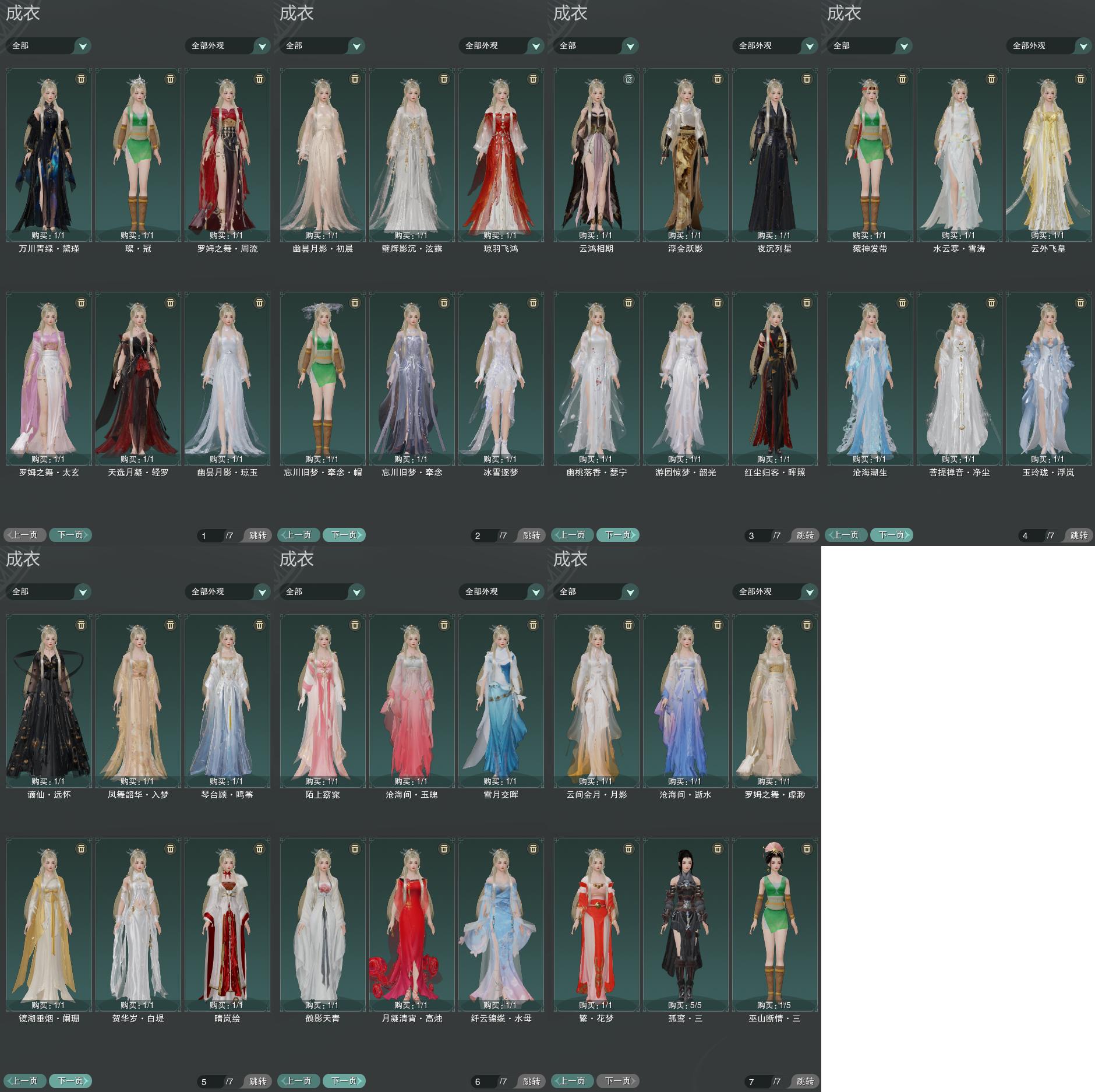Remove 罗姆之舞·周流 using its trash icon
The width and height of the screenshot is (1095, 1092).
[260, 79]
